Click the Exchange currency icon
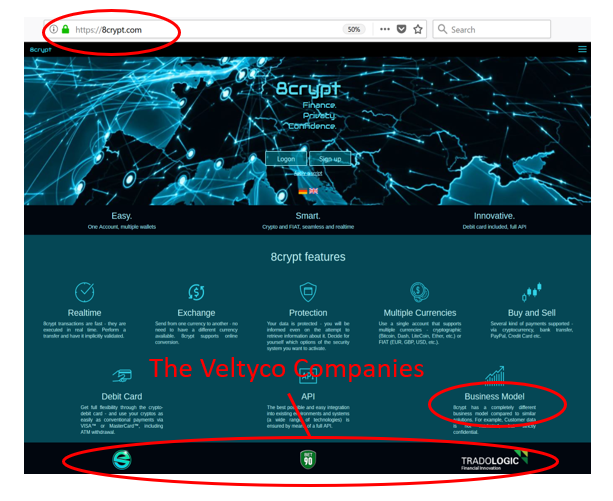 196,291
